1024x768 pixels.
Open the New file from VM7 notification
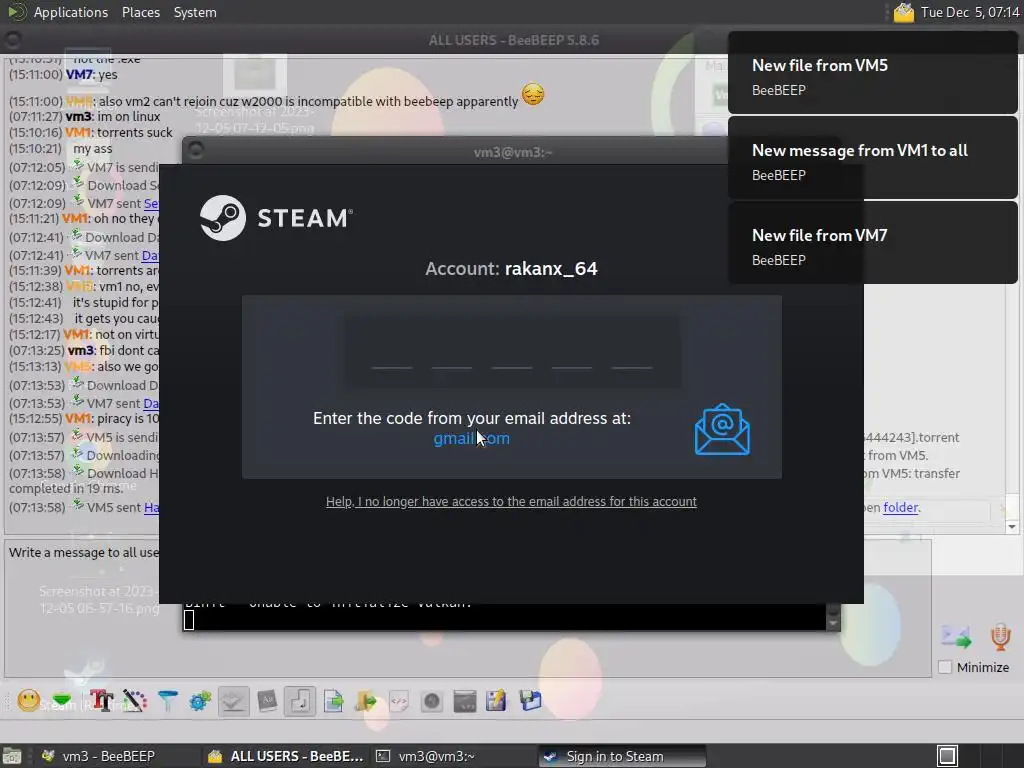[x=872, y=243]
